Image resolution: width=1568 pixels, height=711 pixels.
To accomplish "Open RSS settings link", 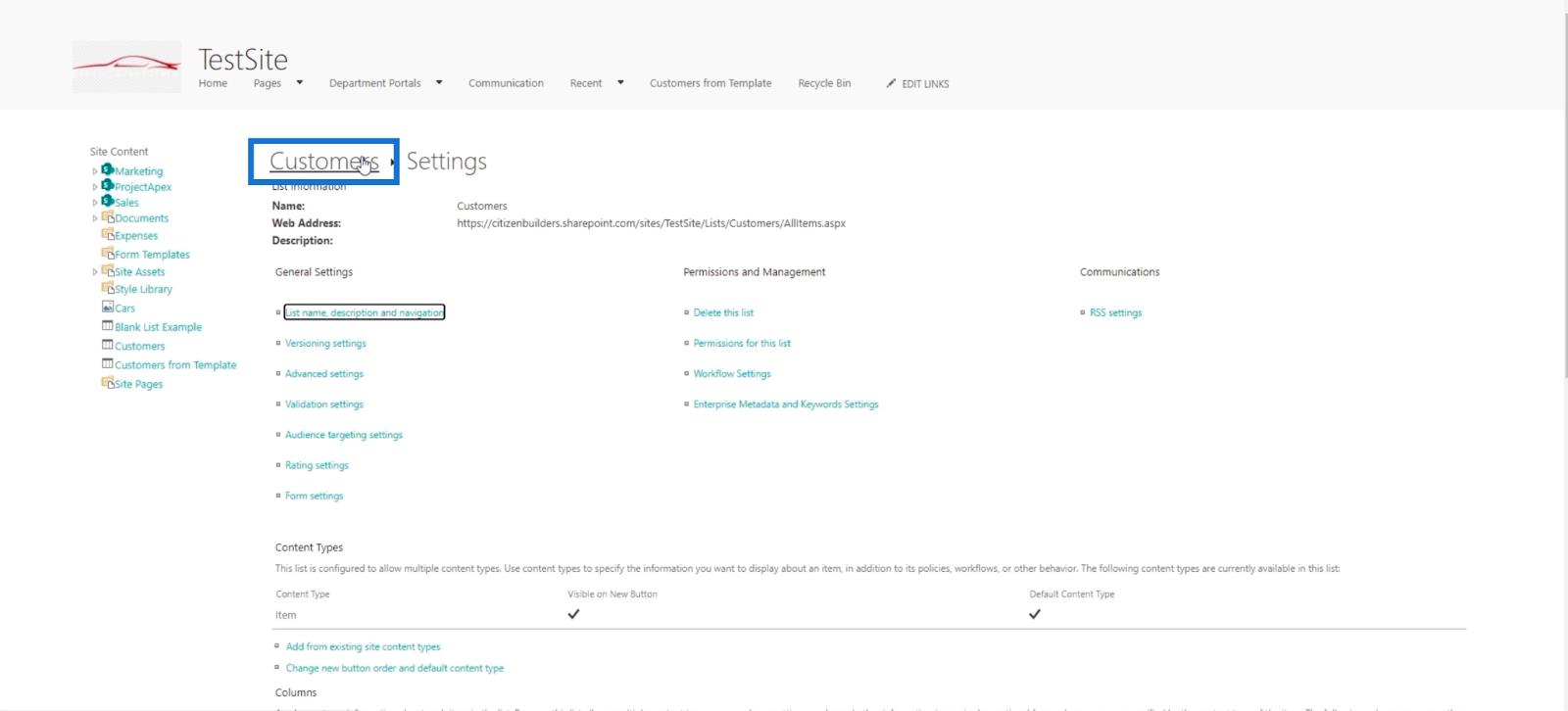I will [x=1115, y=312].
